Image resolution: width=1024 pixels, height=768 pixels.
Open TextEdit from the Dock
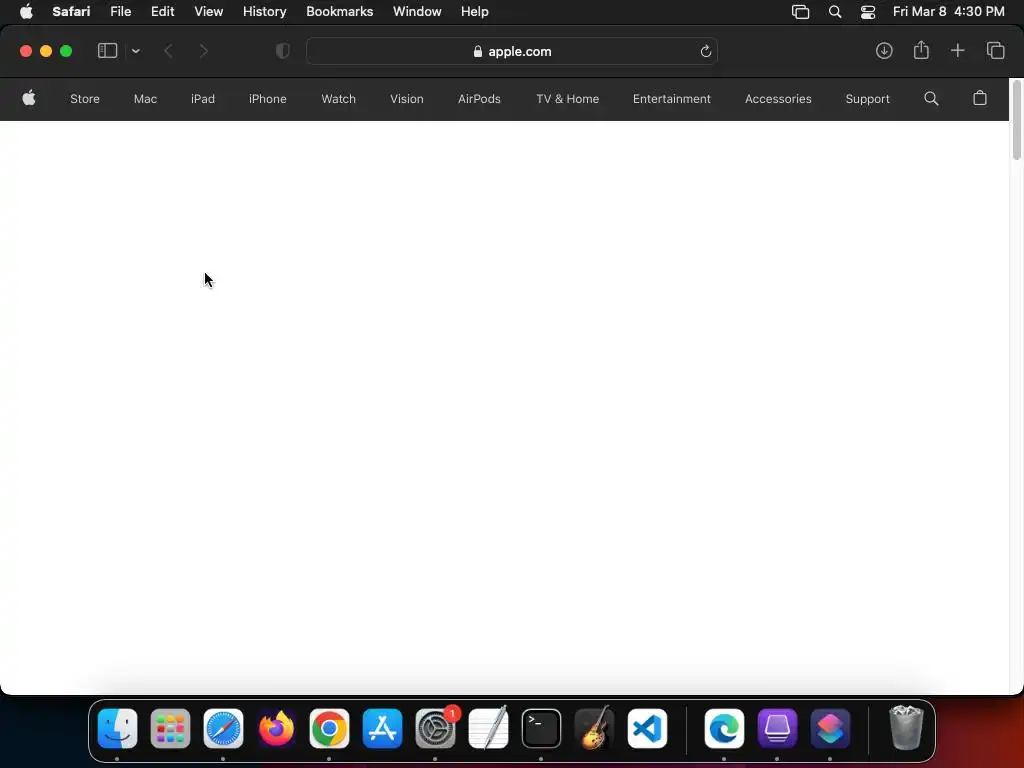pyautogui.click(x=488, y=728)
